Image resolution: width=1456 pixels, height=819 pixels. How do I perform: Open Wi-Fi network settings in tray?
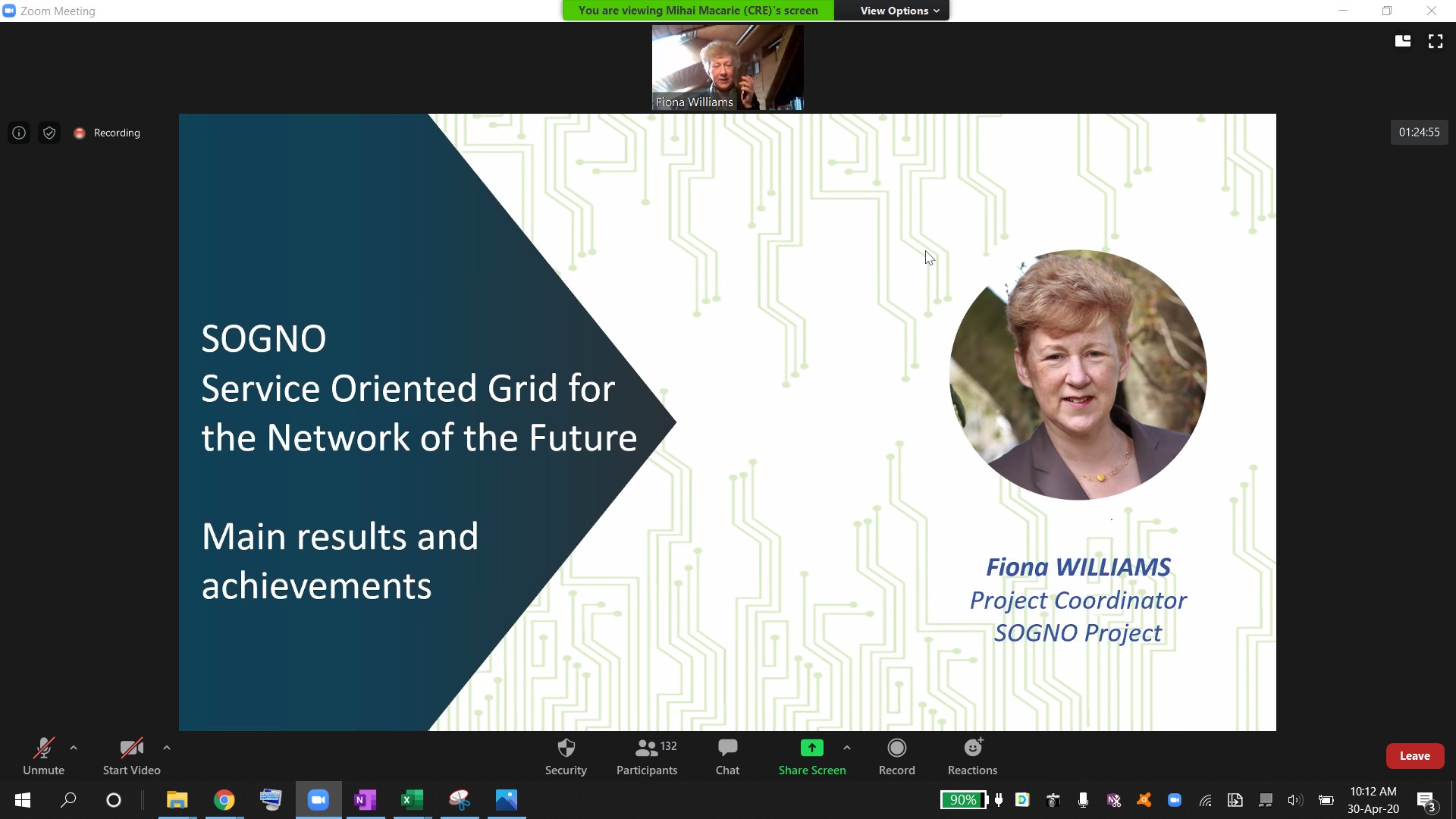click(x=1205, y=800)
